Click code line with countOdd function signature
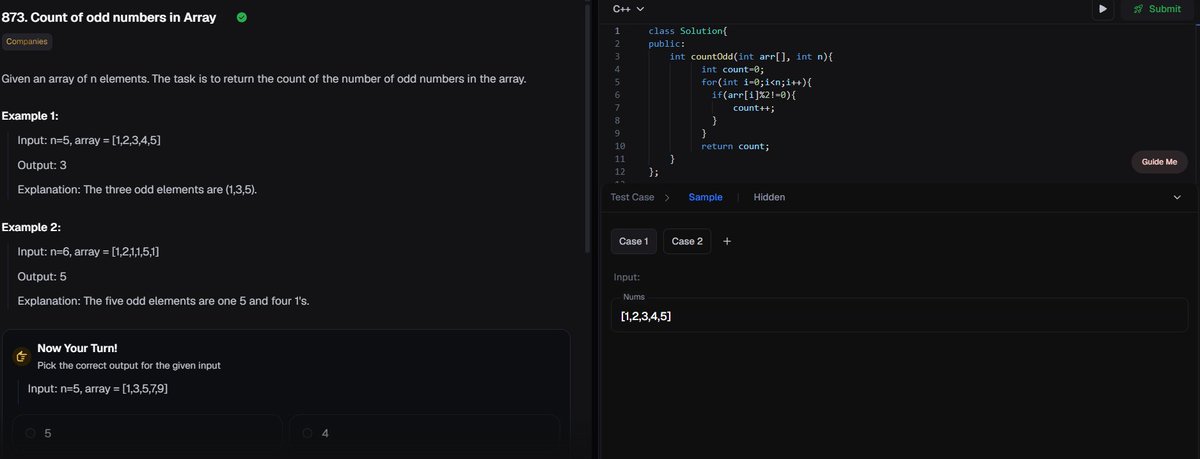This screenshot has width=1200, height=459. click(751, 56)
